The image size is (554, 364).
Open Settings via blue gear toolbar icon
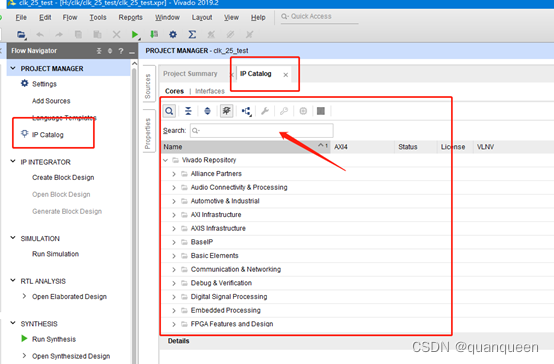(x=173, y=34)
